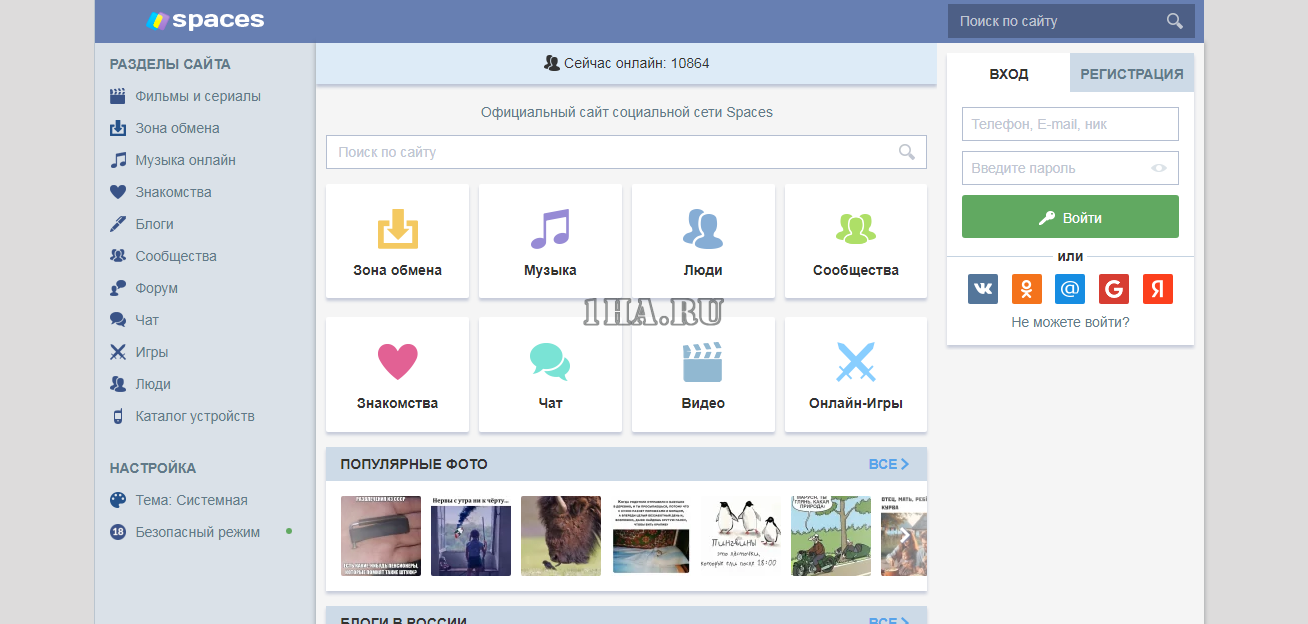Focus the Телефон, E-mail, ник field
1308x624 pixels.
pyautogui.click(x=1070, y=124)
